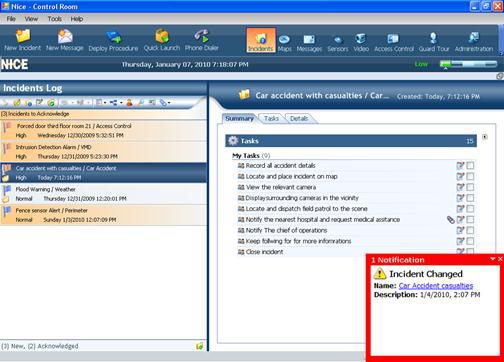Collapse the Tasks section with the side expander
This screenshot has height=362, width=504.
(485, 137)
